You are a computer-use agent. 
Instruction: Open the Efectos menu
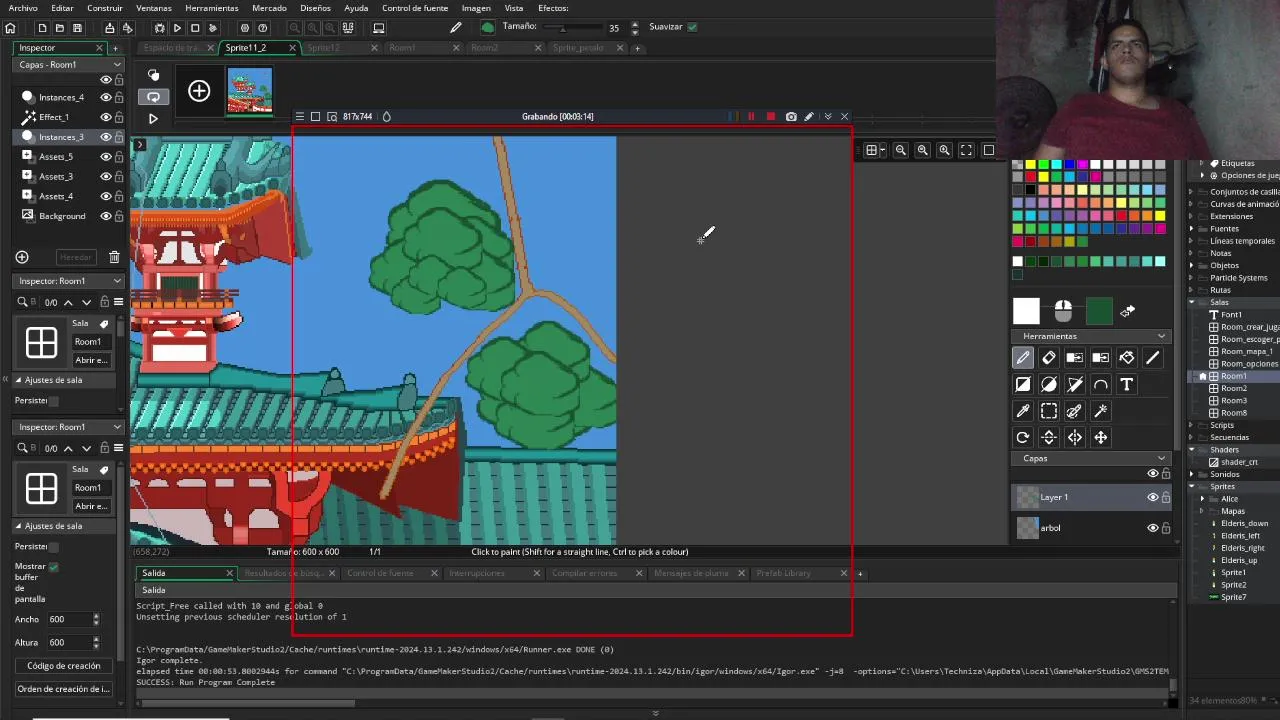click(553, 8)
